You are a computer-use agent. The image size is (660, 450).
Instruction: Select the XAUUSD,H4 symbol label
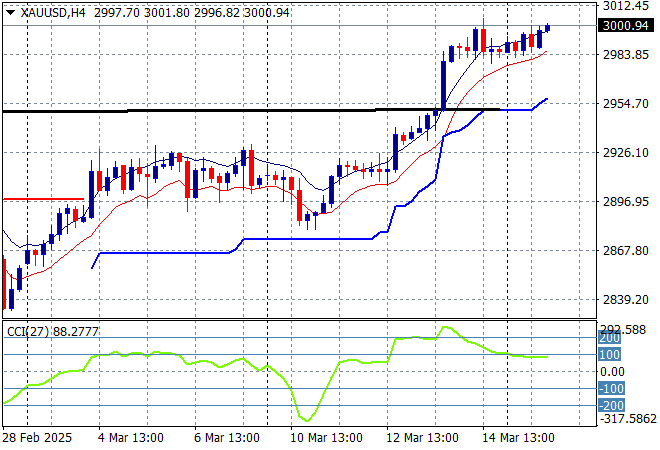click(53, 13)
